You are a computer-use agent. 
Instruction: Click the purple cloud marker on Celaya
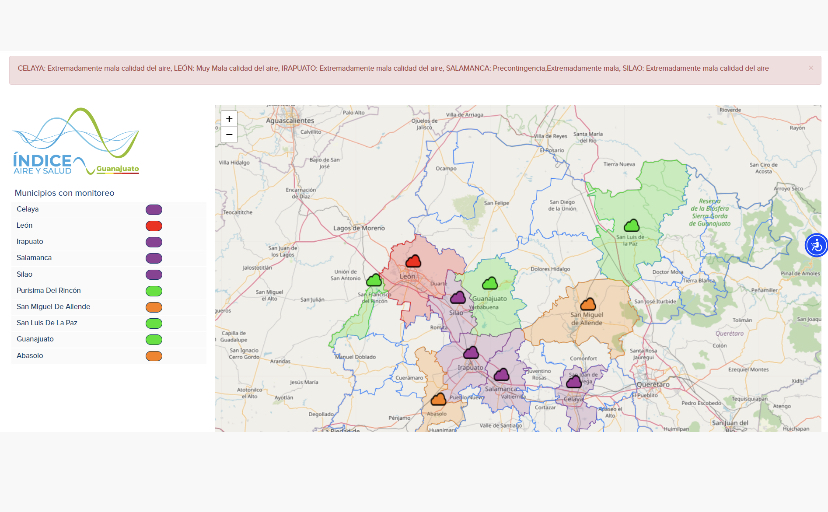(574, 382)
